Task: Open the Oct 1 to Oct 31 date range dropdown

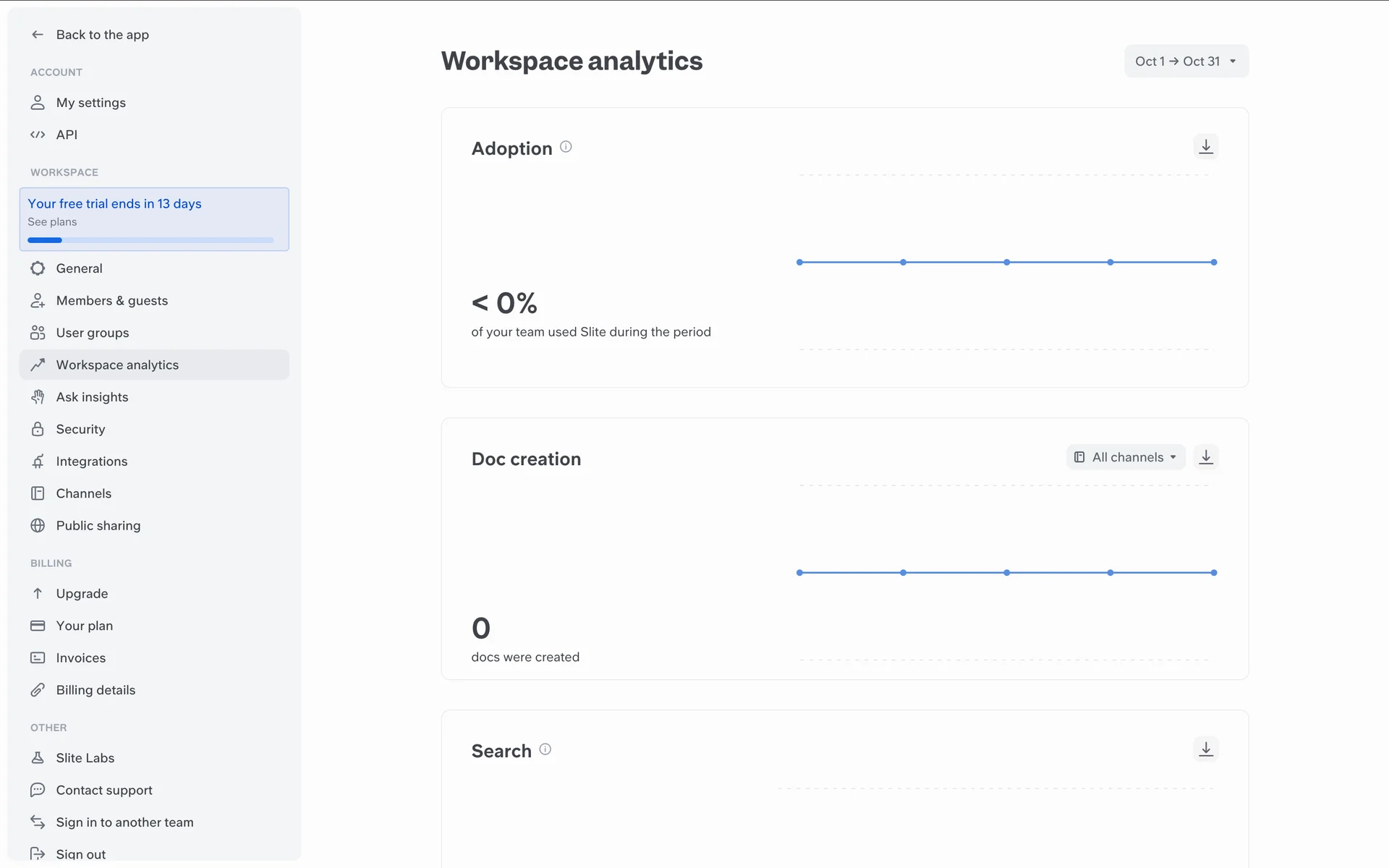Action: point(1186,61)
